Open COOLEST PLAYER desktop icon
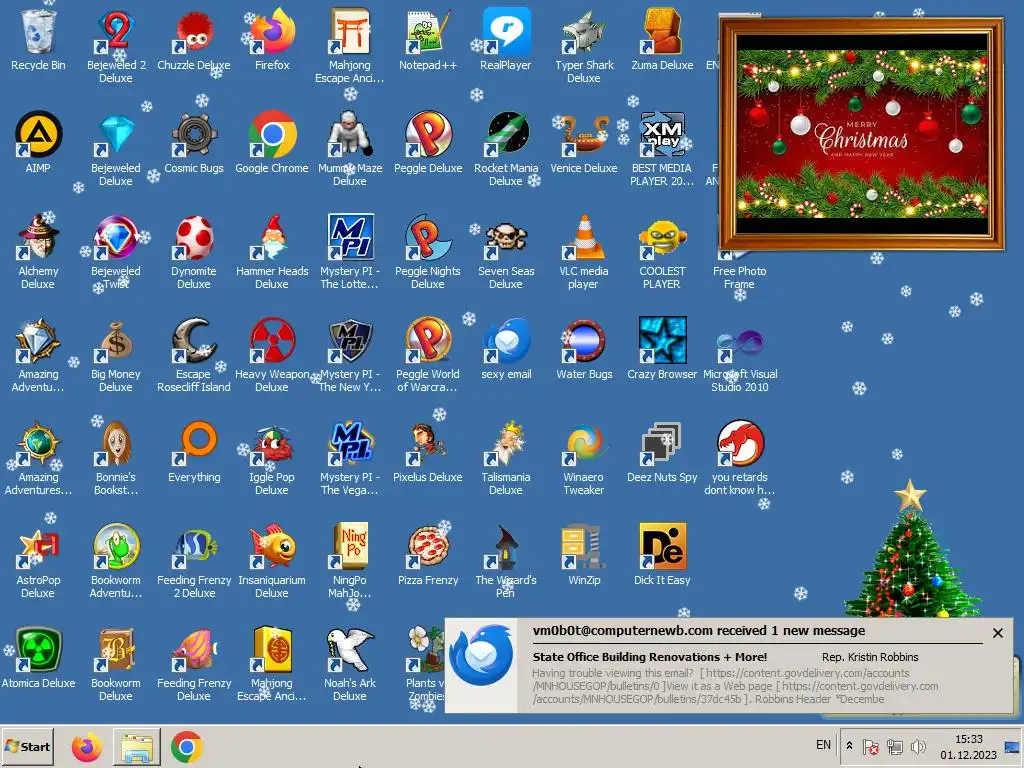The width and height of the screenshot is (1024, 768). 662,251
